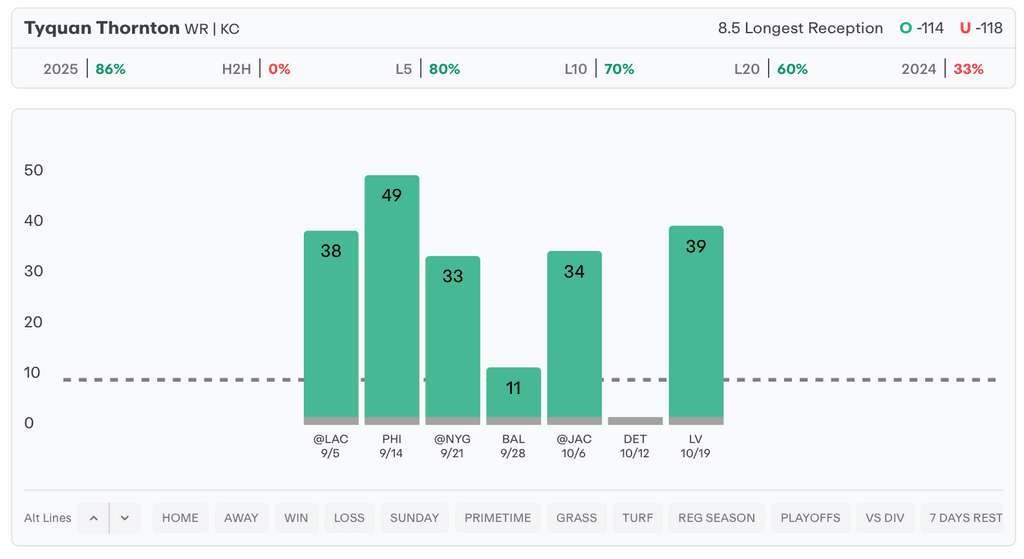Select the TURF surface filter

coord(637,518)
